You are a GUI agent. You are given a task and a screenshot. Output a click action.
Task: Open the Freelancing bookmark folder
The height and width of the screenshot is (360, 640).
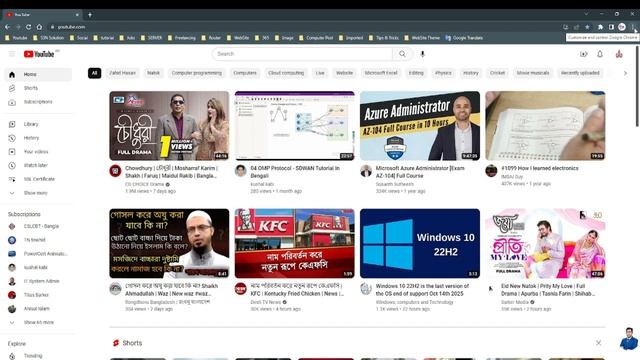(x=182, y=38)
